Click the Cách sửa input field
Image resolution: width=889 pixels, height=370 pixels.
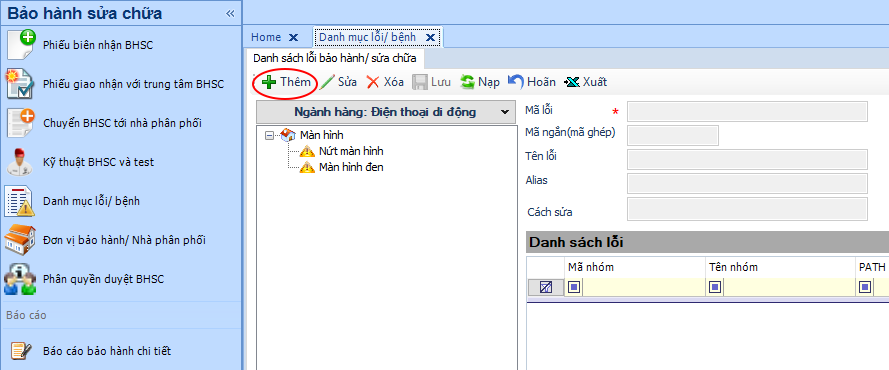[747, 209]
